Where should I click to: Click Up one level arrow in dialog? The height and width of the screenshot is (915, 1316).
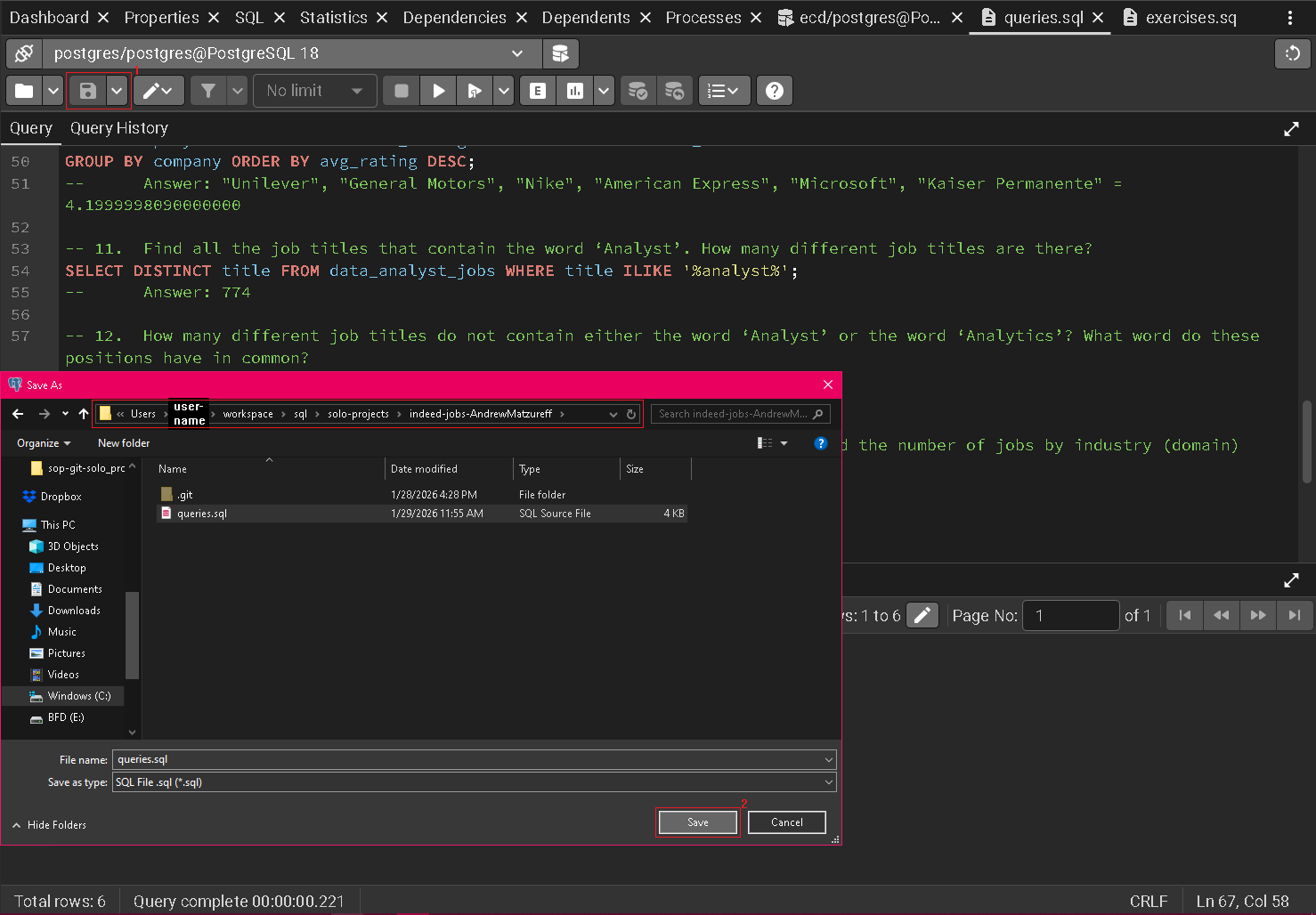coord(84,414)
